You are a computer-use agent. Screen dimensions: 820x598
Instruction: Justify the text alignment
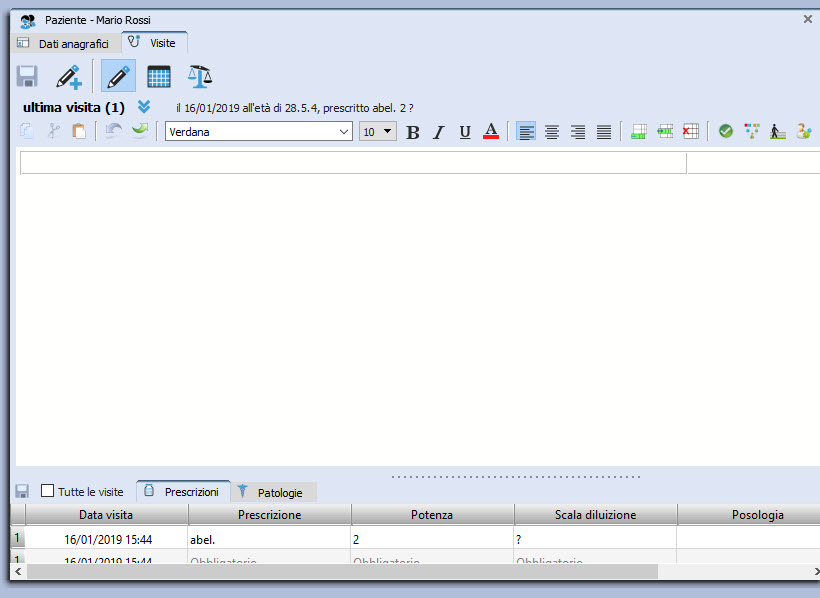coord(604,132)
